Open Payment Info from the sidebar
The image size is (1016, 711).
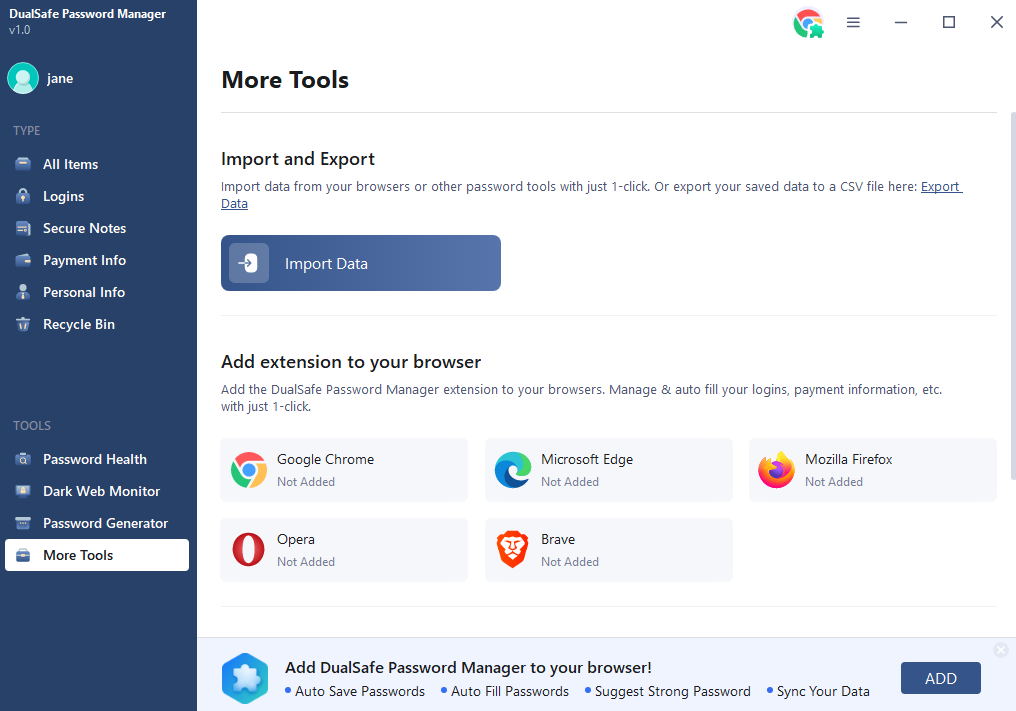(22, 260)
